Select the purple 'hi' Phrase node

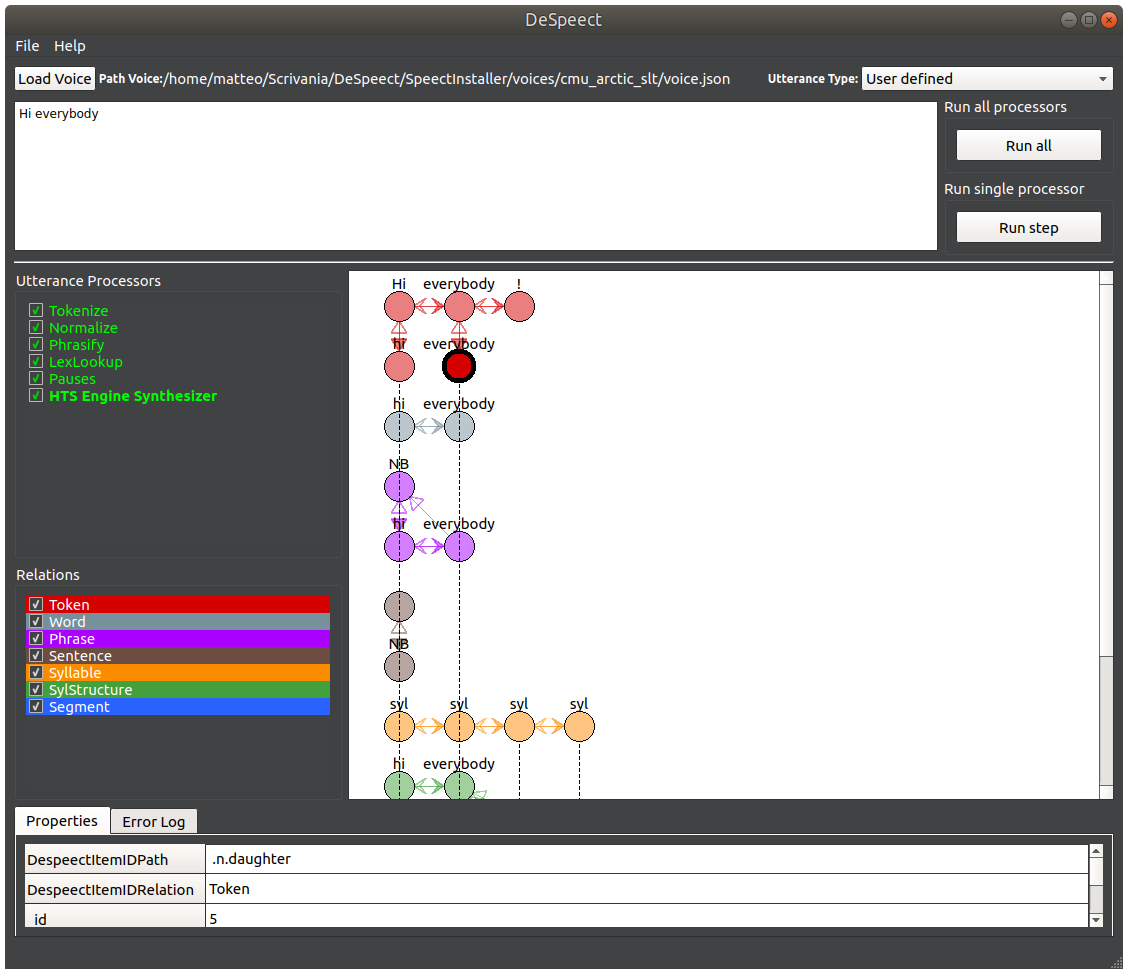(399, 546)
